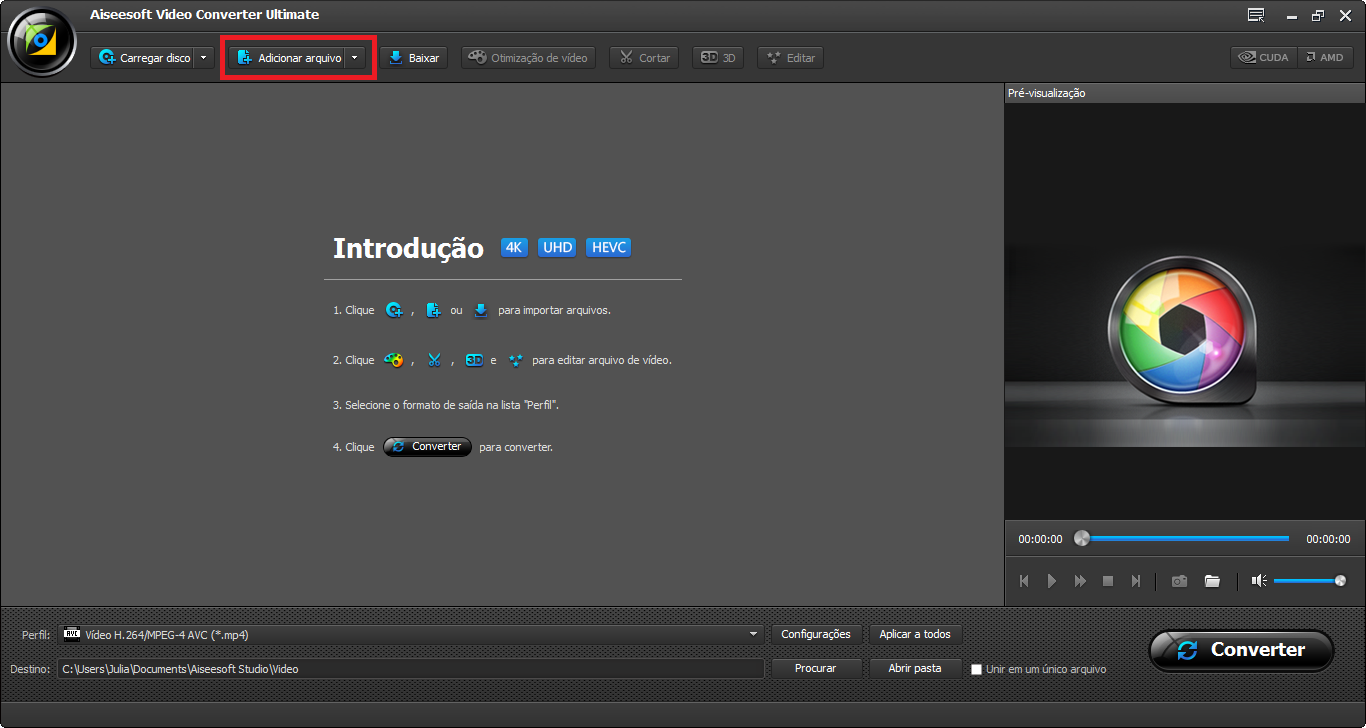
Task: Expand the Carregar disco dropdown arrow
Action: (x=203, y=57)
